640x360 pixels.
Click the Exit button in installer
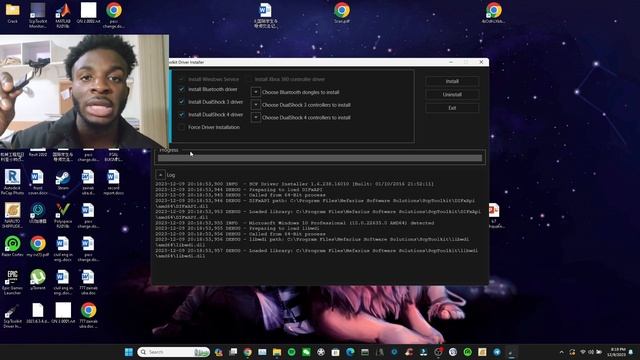pos(452,108)
